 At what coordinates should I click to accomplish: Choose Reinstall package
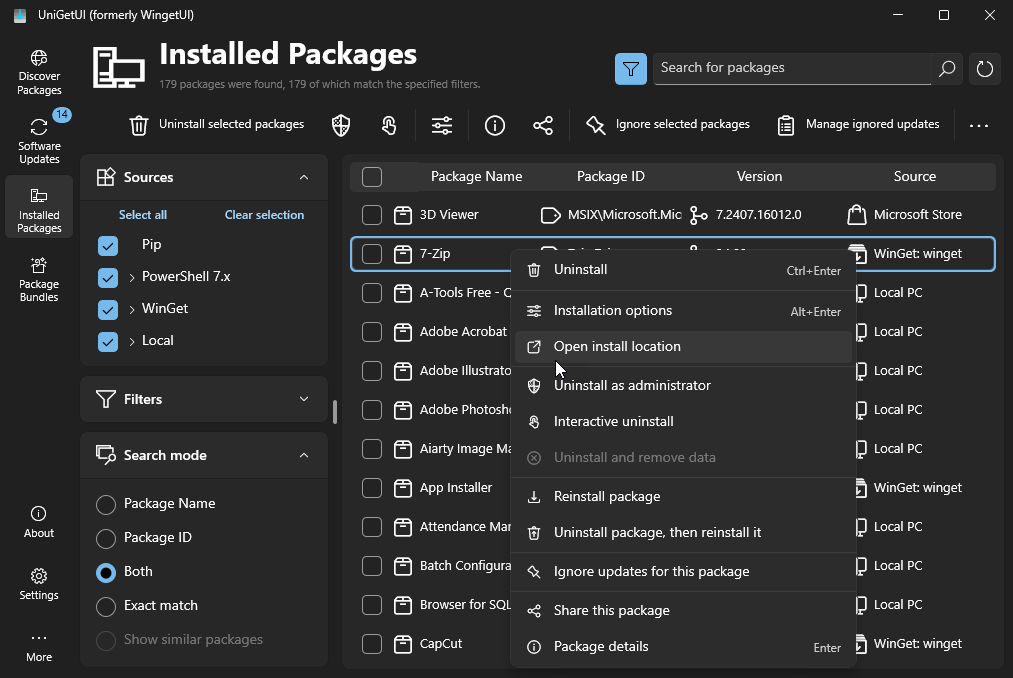click(684, 497)
